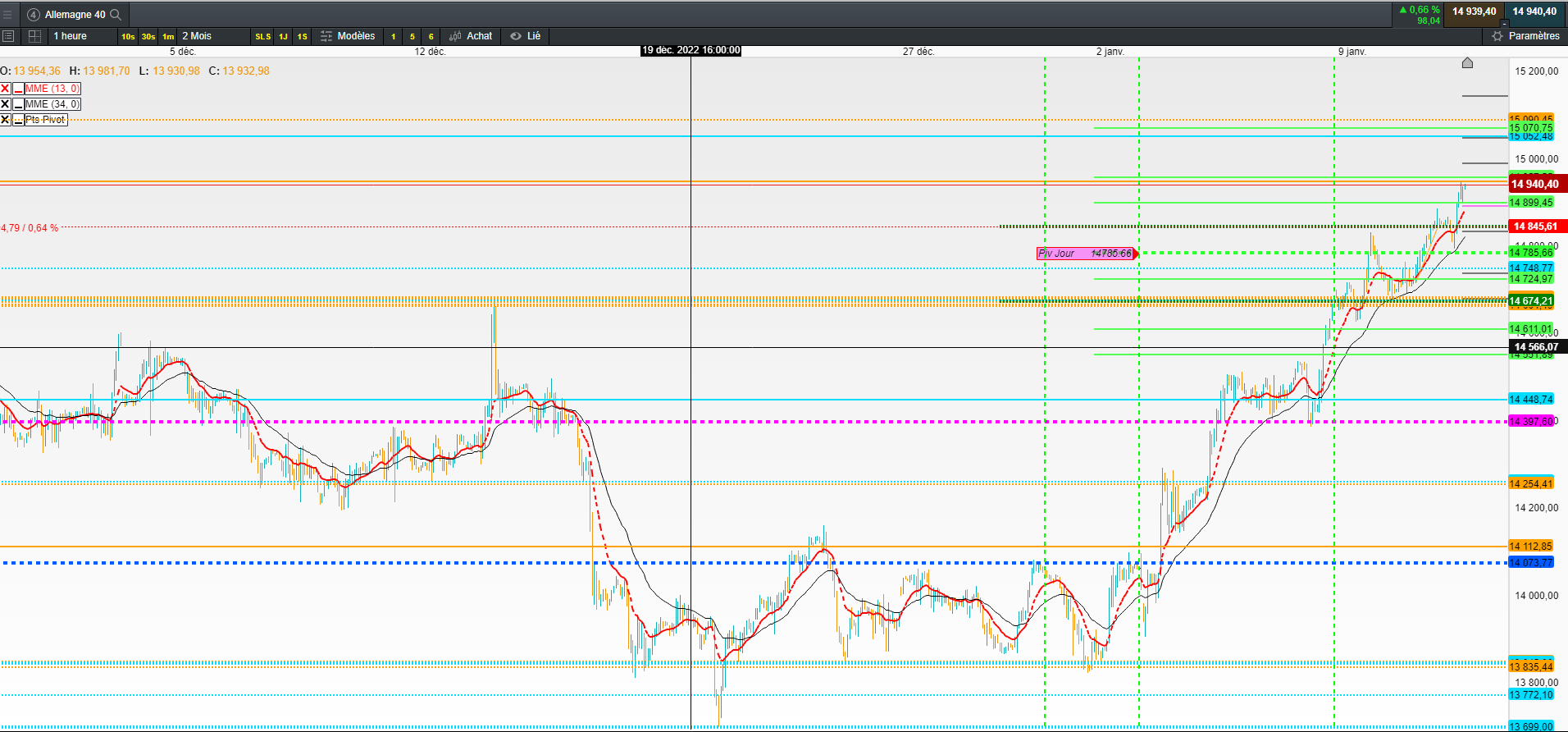Click the 19 déc. 2022 16:00:00 time marker
The height and width of the screenshot is (732, 1568).
tap(691, 51)
